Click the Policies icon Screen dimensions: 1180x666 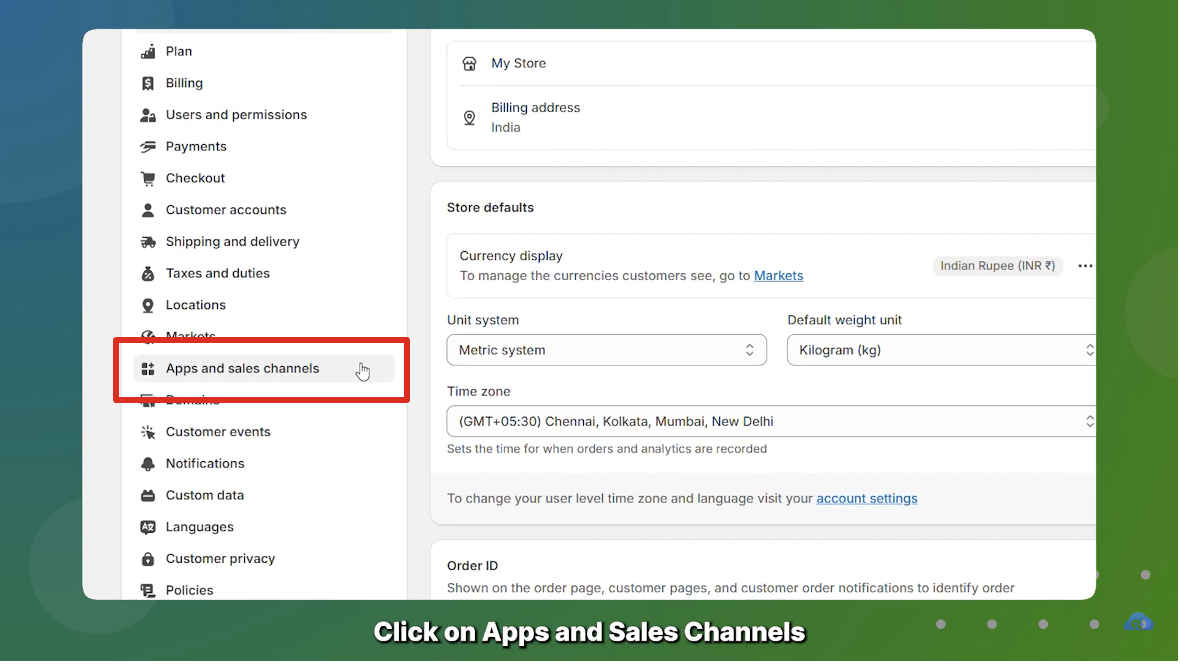(148, 590)
